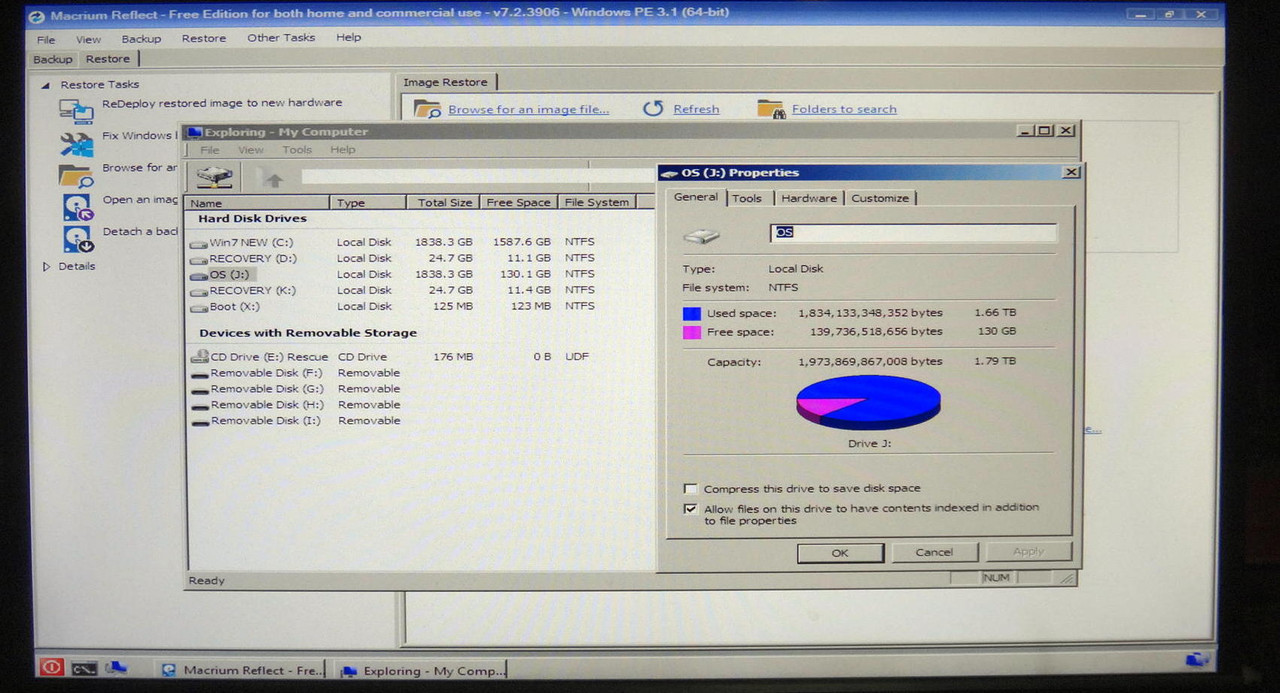Click Cancel in OS (J:) Properties

click(x=934, y=552)
